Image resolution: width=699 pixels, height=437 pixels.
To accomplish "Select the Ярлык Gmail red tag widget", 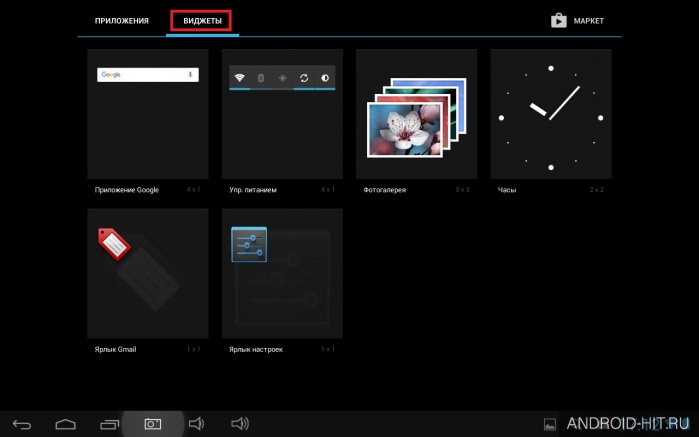I will (x=148, y=273).
